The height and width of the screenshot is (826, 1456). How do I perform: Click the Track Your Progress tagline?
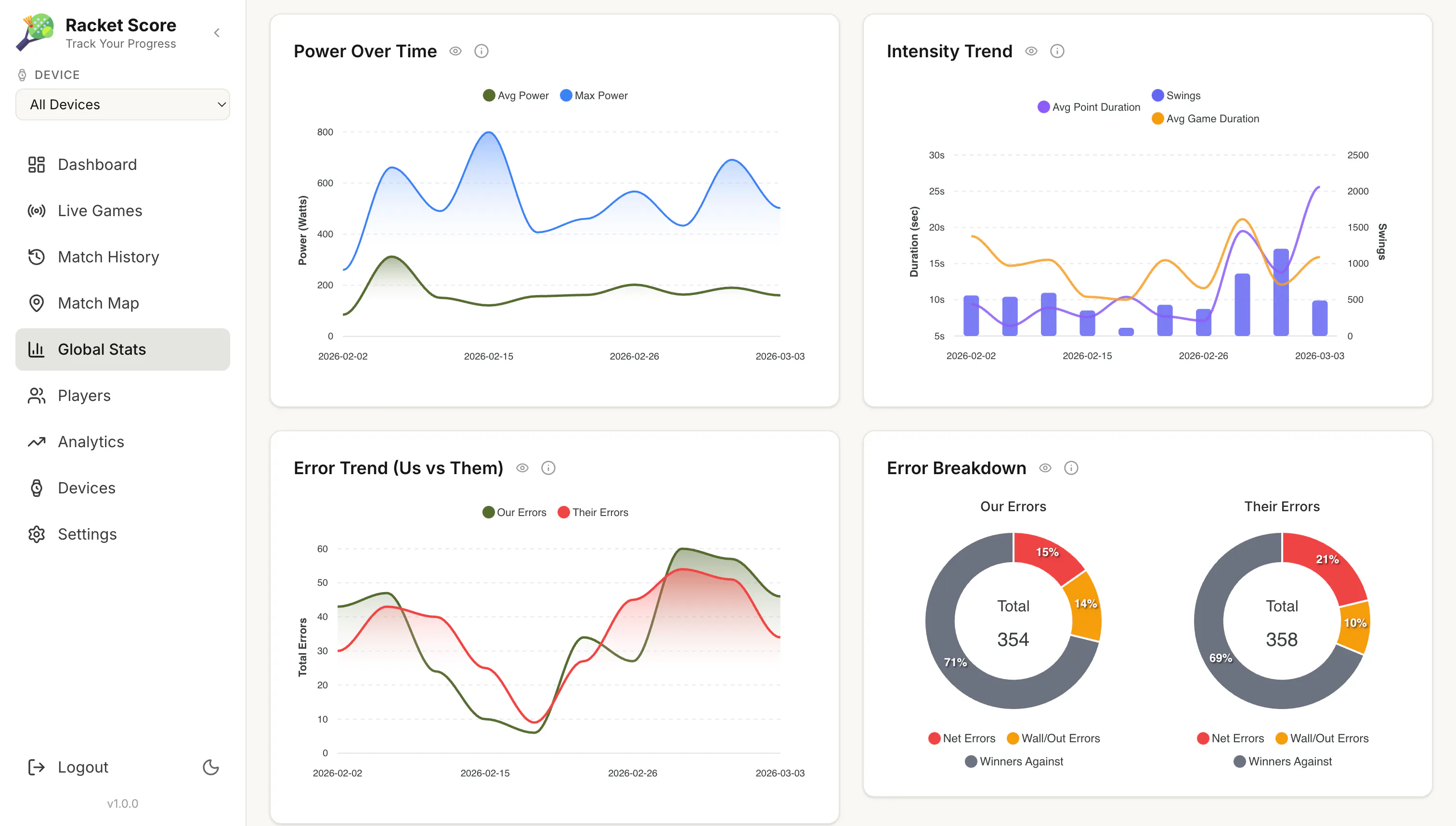click(x=121, y=44)
